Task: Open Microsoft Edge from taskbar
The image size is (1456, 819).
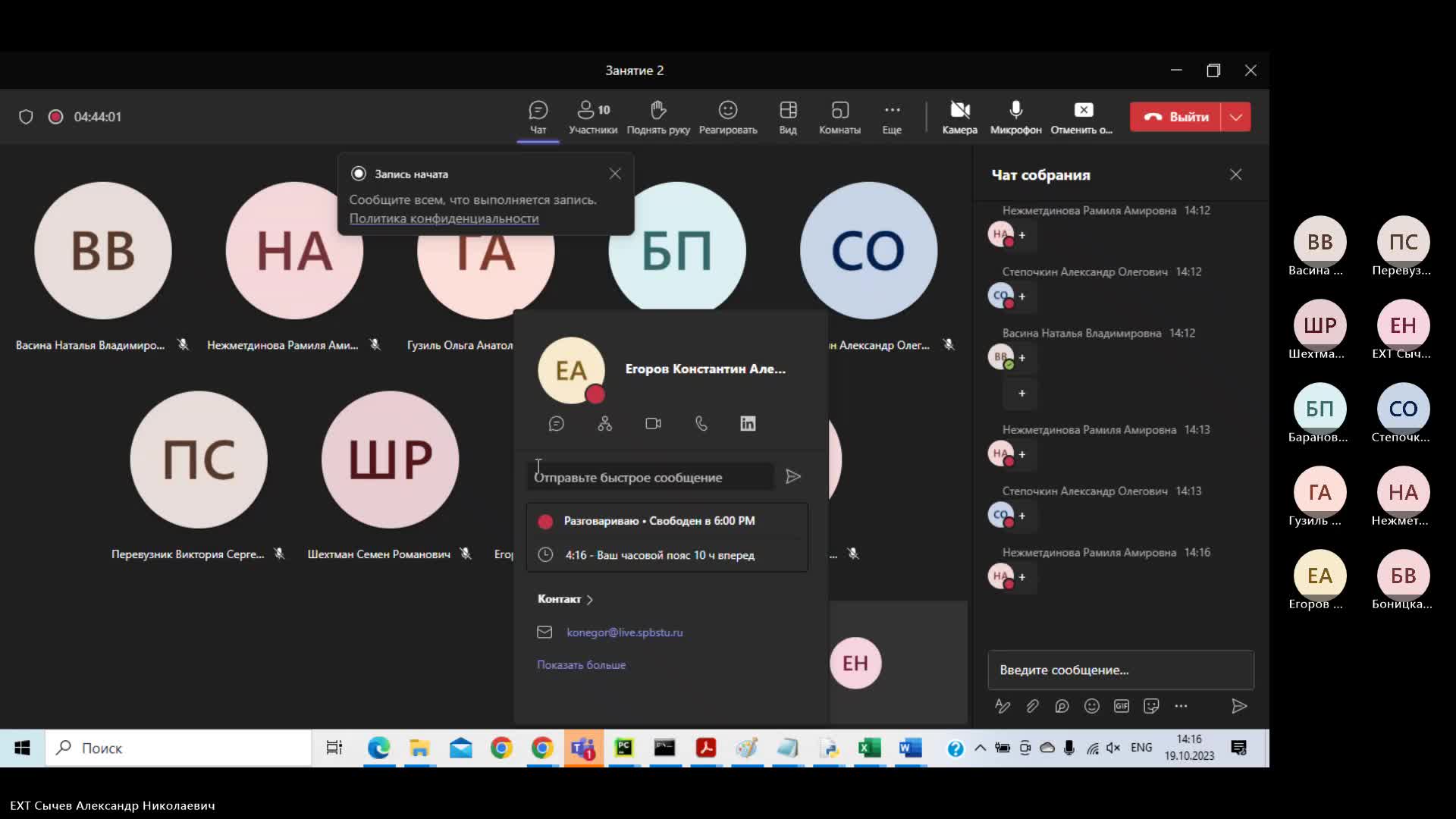Action: click(378, 748)
